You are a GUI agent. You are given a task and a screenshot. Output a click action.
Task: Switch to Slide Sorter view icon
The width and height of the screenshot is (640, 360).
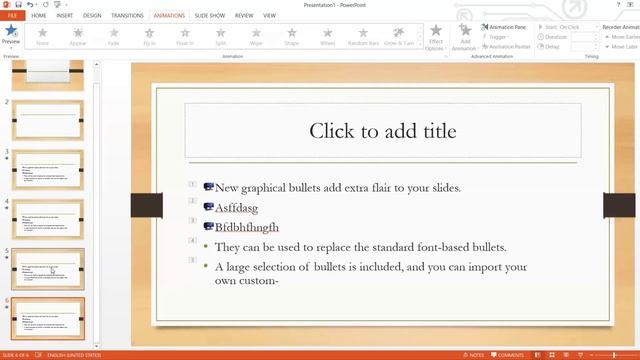(x=552, y=355)
